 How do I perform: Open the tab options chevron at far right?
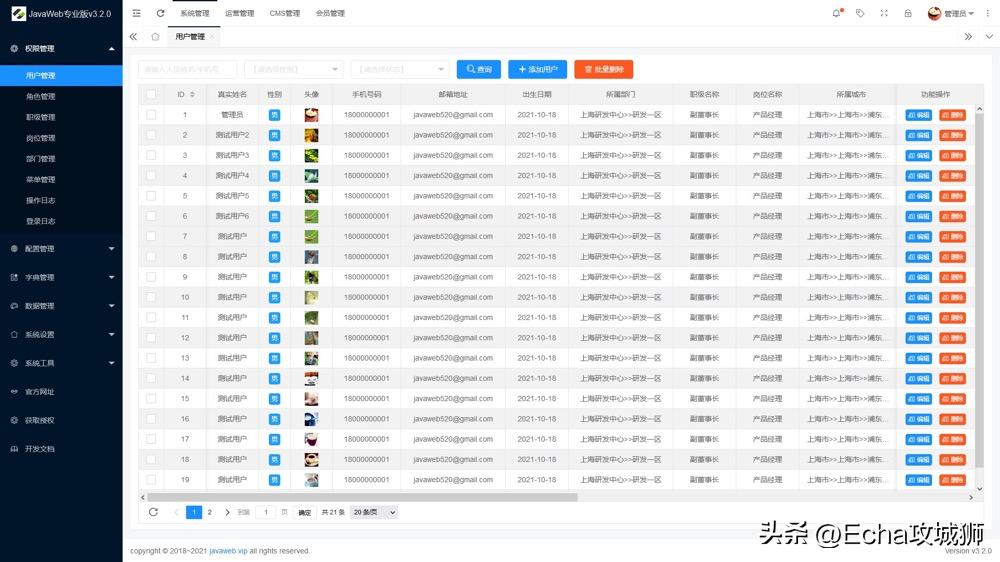989,36
